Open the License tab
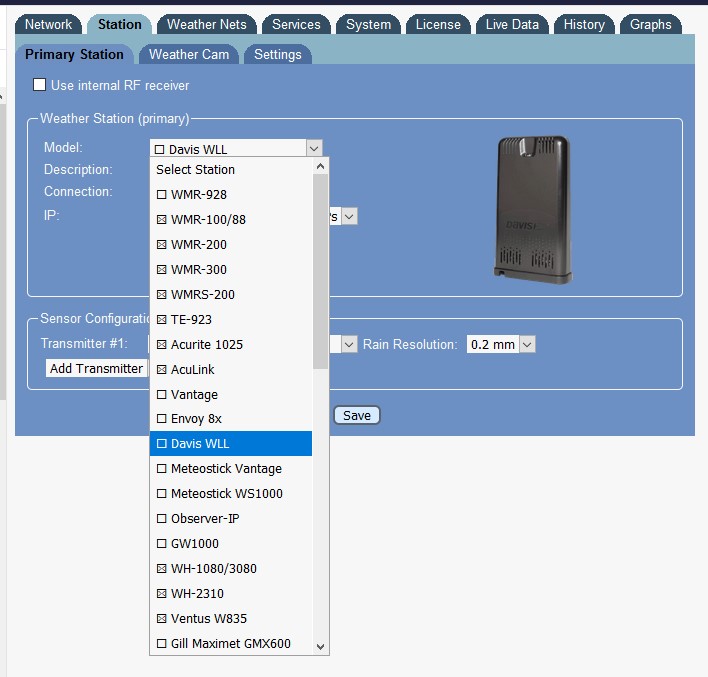Image resolution: width=708 pixels, height=677 pixels. coord(438,24)
